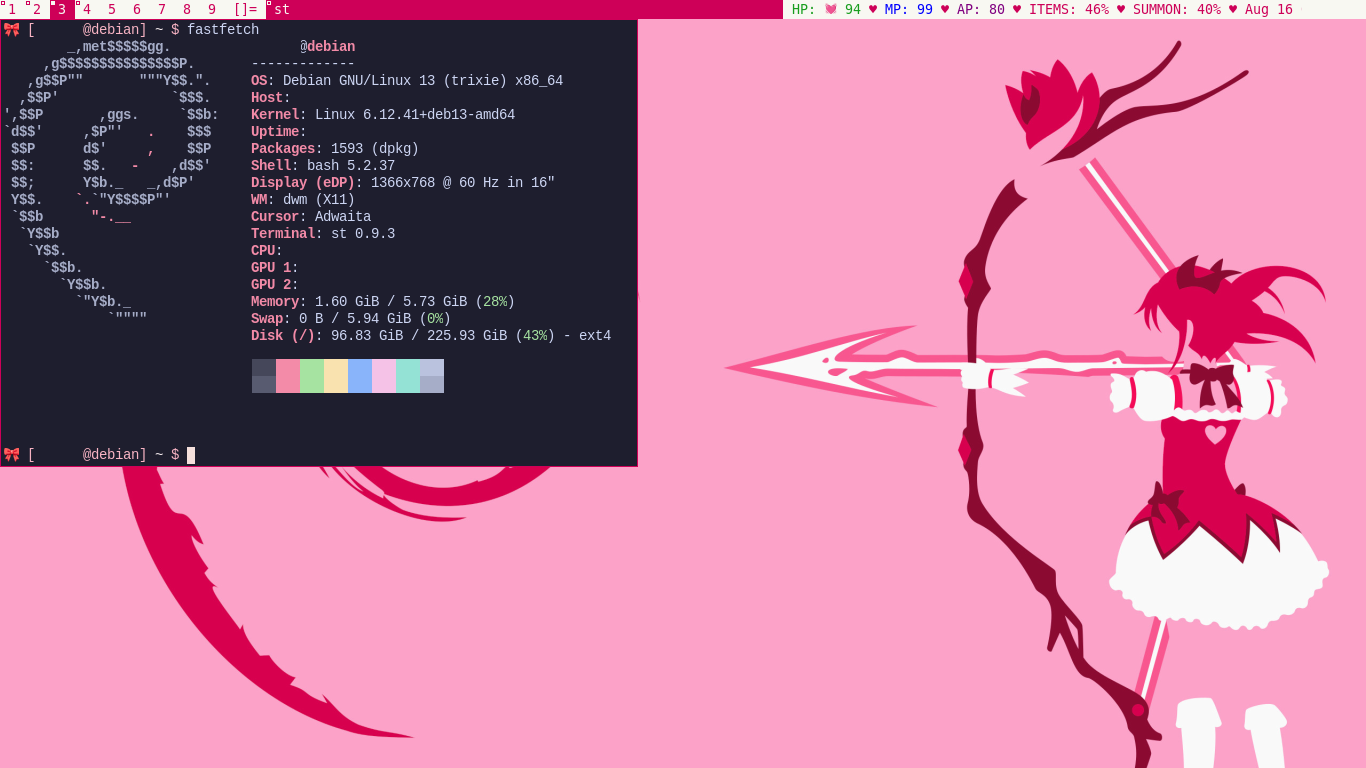Click the ITEMS: 46% status entry

click(1069, 9)
